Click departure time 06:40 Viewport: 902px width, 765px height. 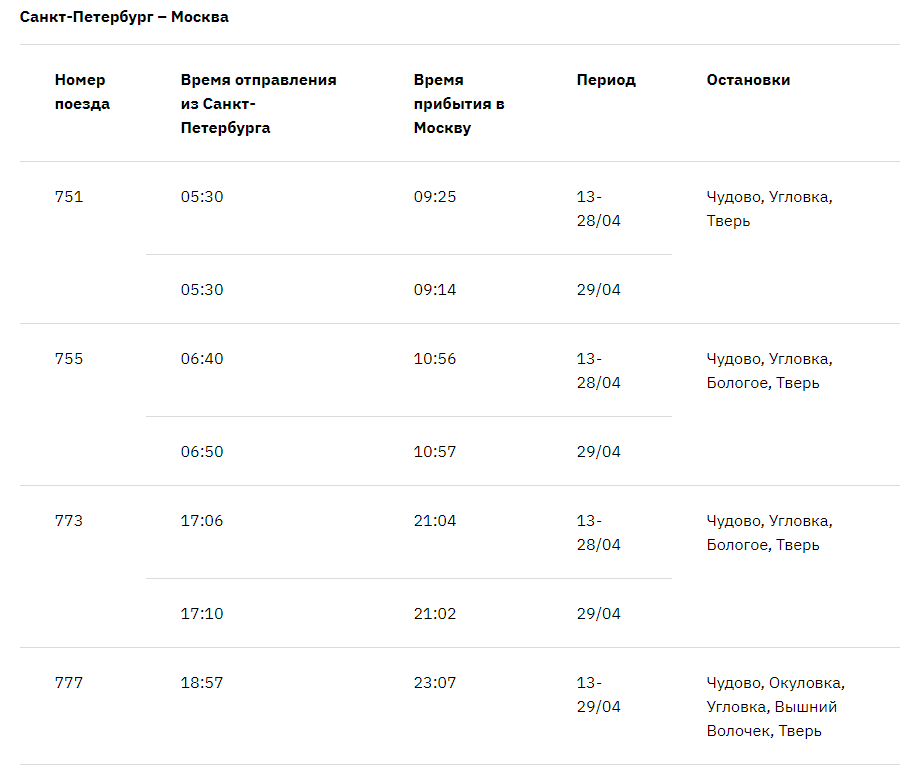201,359
